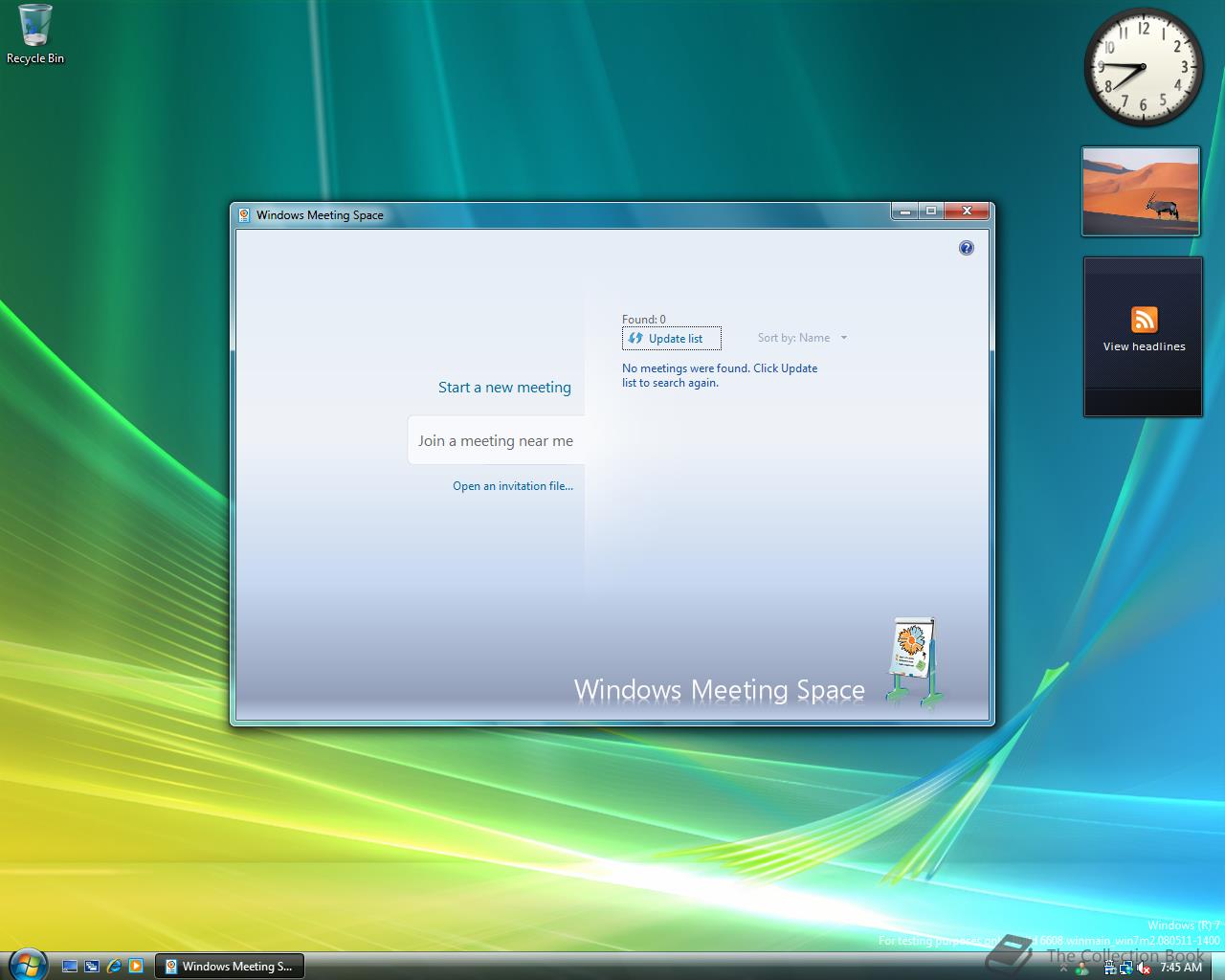Click the analog clock gadget
Screen dimensions: 1225x980
coord(1143,67)
